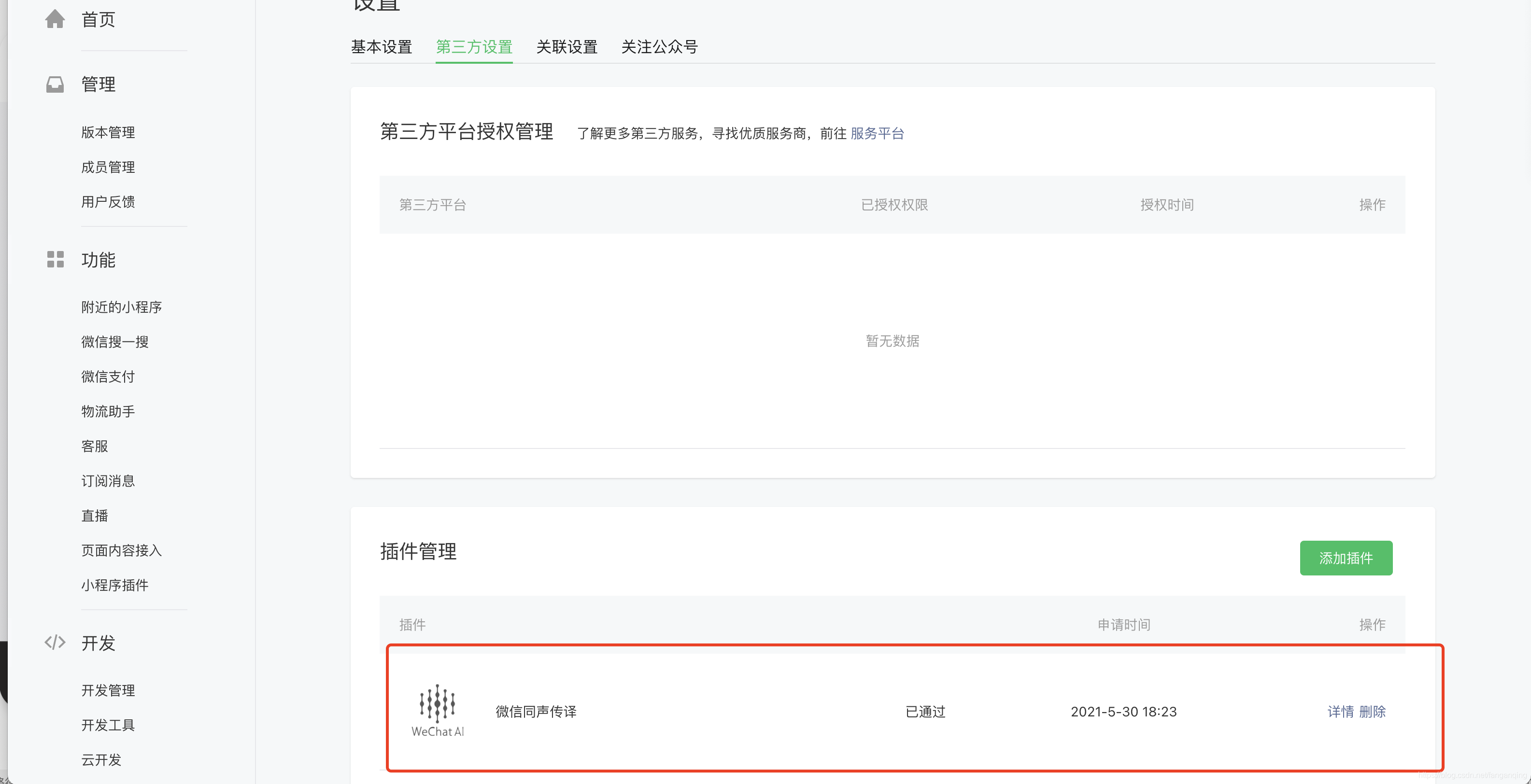Open 开发工具 in sidebar
The height and width of the screenshot is (784, 1531).
pos(108,725)
